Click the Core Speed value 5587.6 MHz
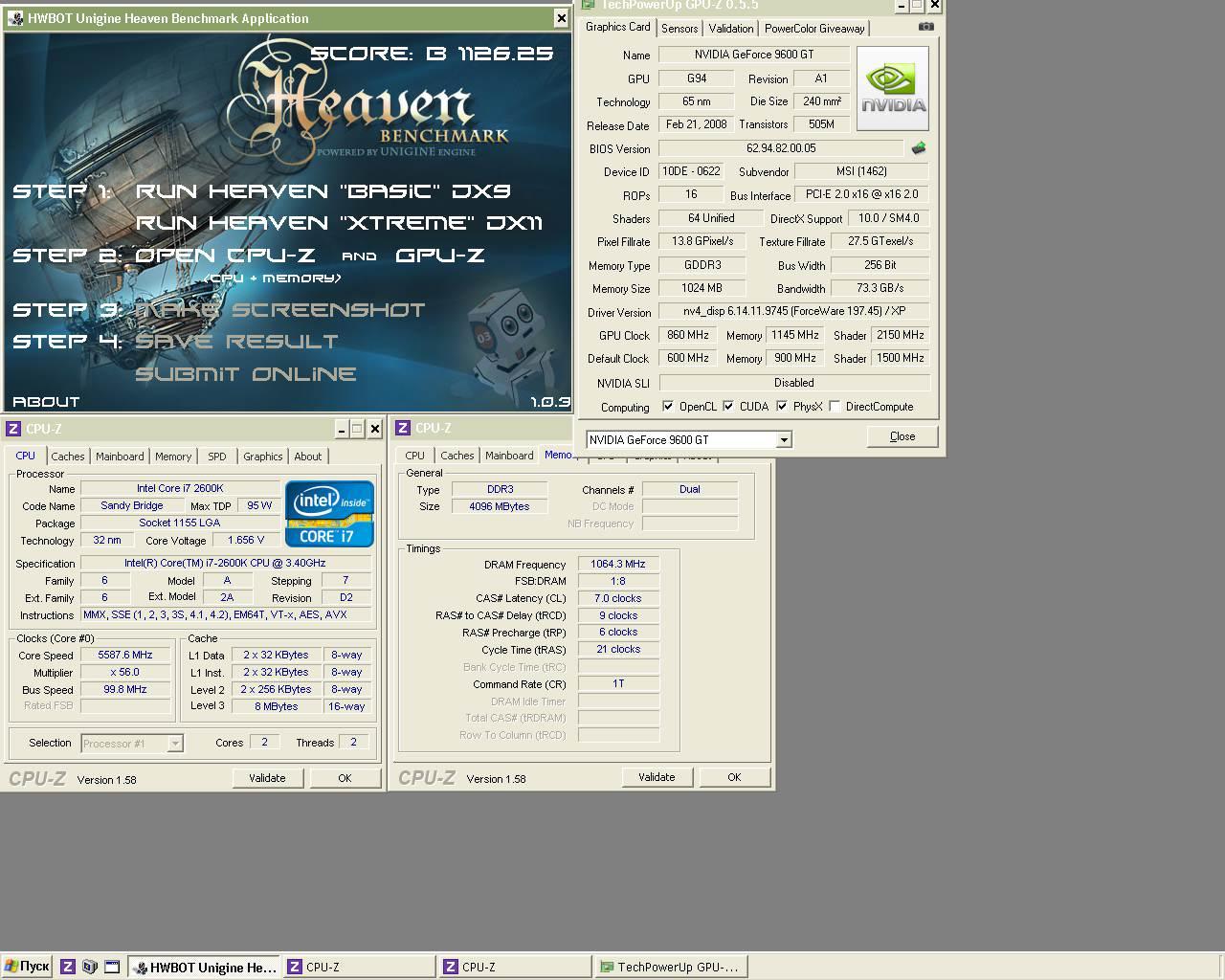 pyautogui.click(x=125, y=656)
